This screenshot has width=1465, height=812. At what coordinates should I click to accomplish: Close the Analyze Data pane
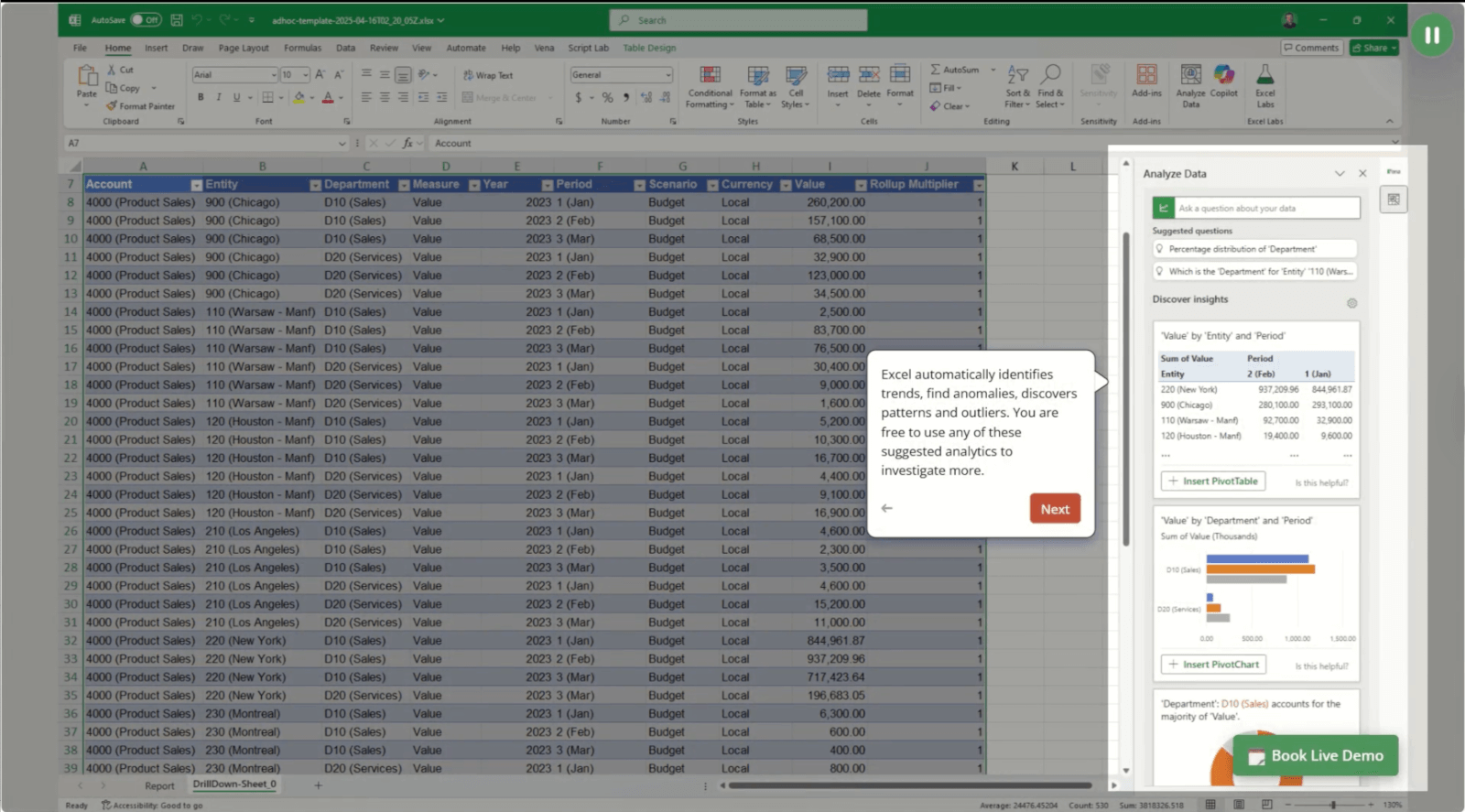pos(1362,174)
